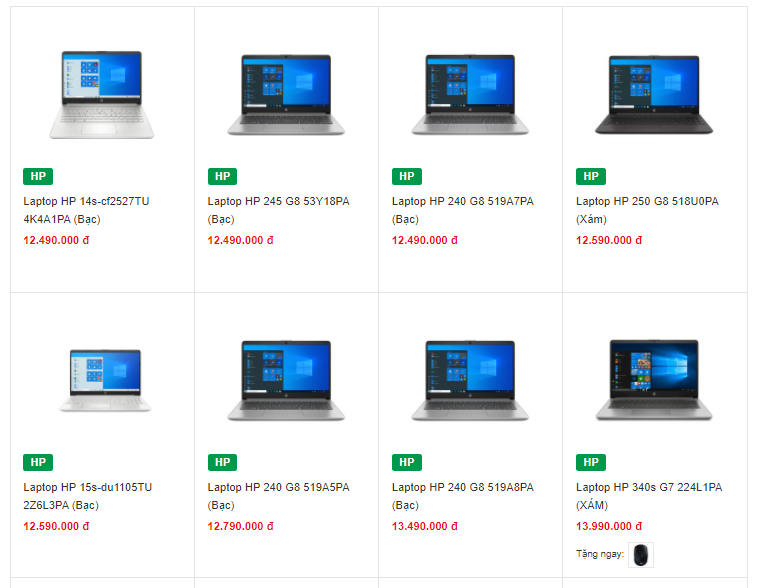Click HP brand badge on 240 G8 519A5PA
Image resolution: width=761 pixels, height=588 pixels.
pyautogui.click(x=222, y=462)
